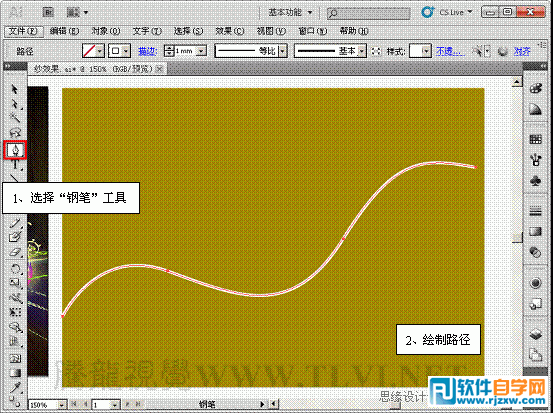This screenshot has width=553, height=413.
Task: Select the Blend tool
Action: pyautogui.click(x=15, y=401)
